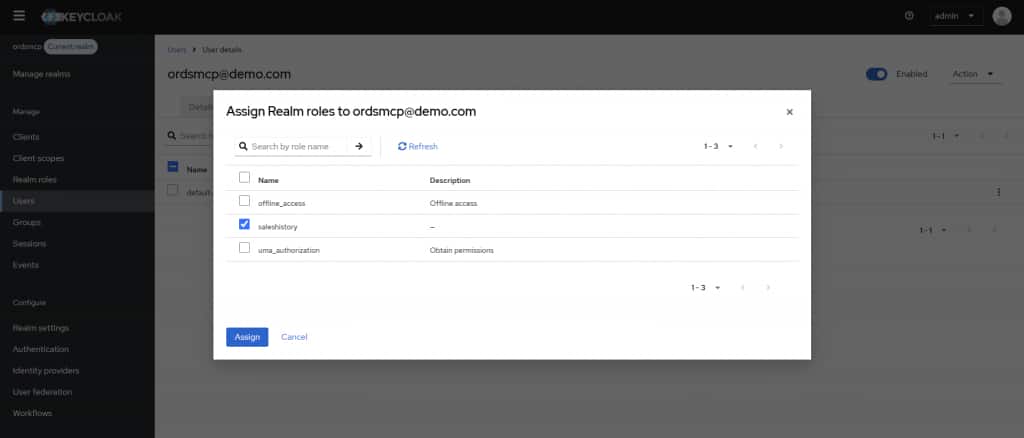Open background page's bottom 1-1 pagination dropdown
The image size is (1024, 438).
pyautogui.click(x=933, y=230)
